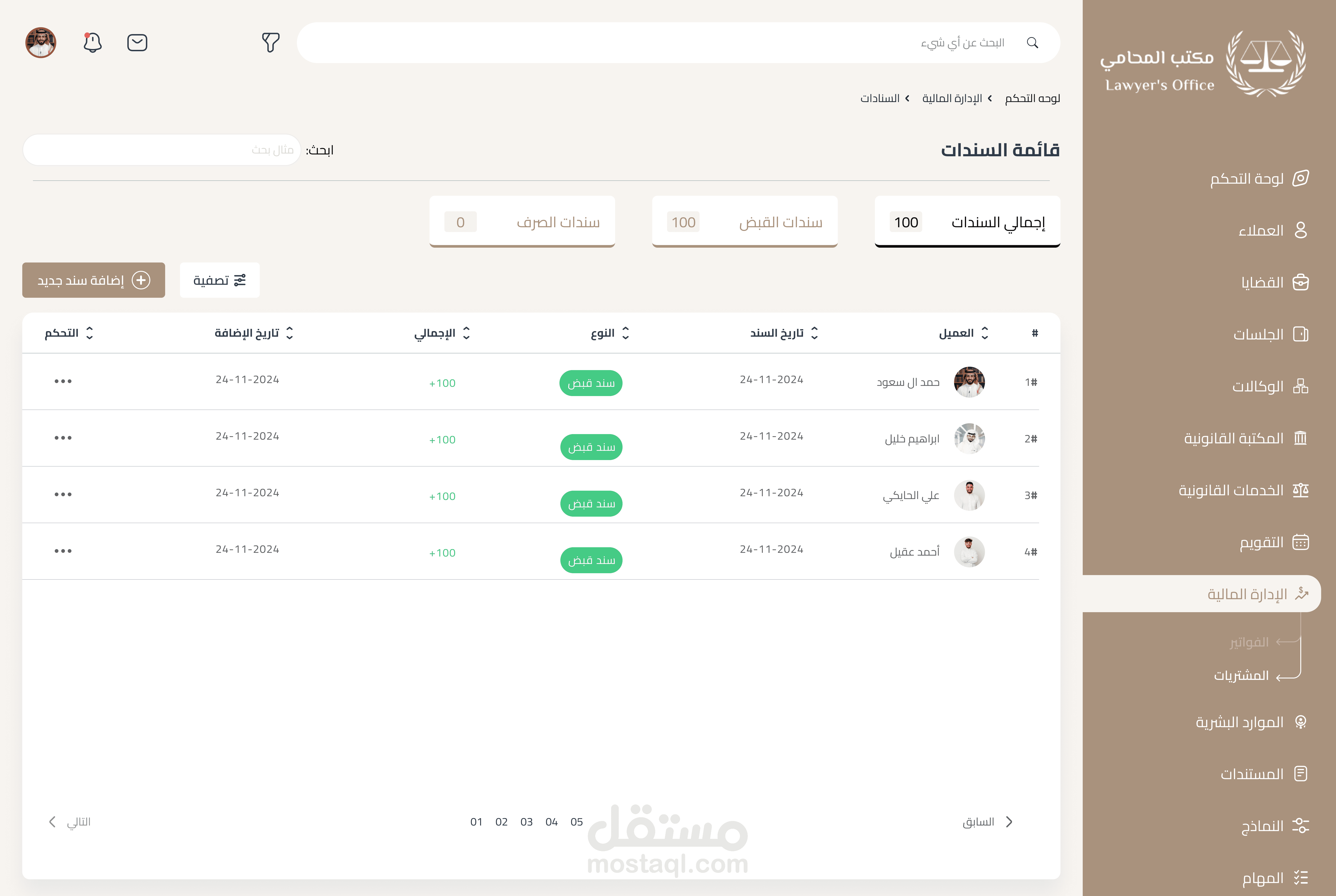The height and width of the screenshot is (896, 1336).
Task: Click the المكتبة القانونية building icon
Action: coord(1301,438)
